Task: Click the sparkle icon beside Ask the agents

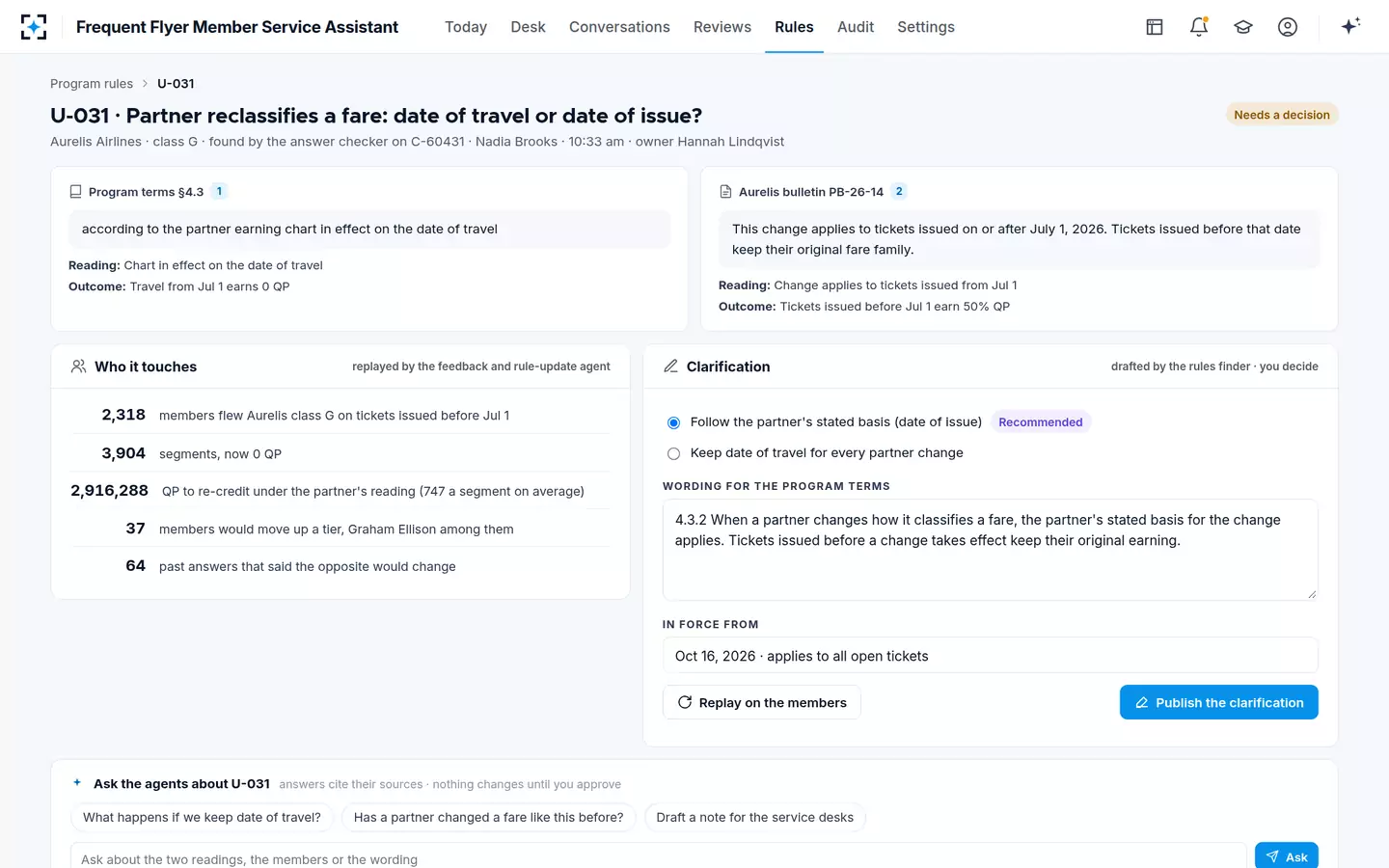Action: (77, 783)
